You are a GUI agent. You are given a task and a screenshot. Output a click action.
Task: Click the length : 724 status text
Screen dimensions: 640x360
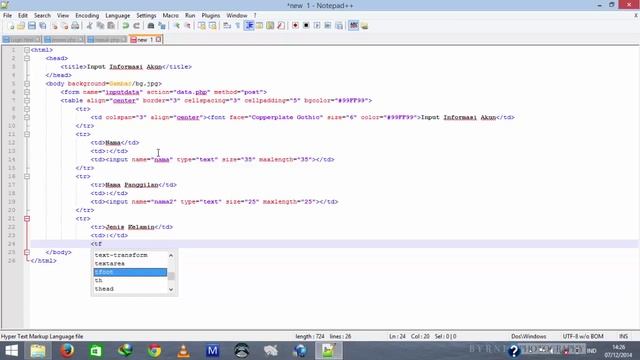pos(310,336)
